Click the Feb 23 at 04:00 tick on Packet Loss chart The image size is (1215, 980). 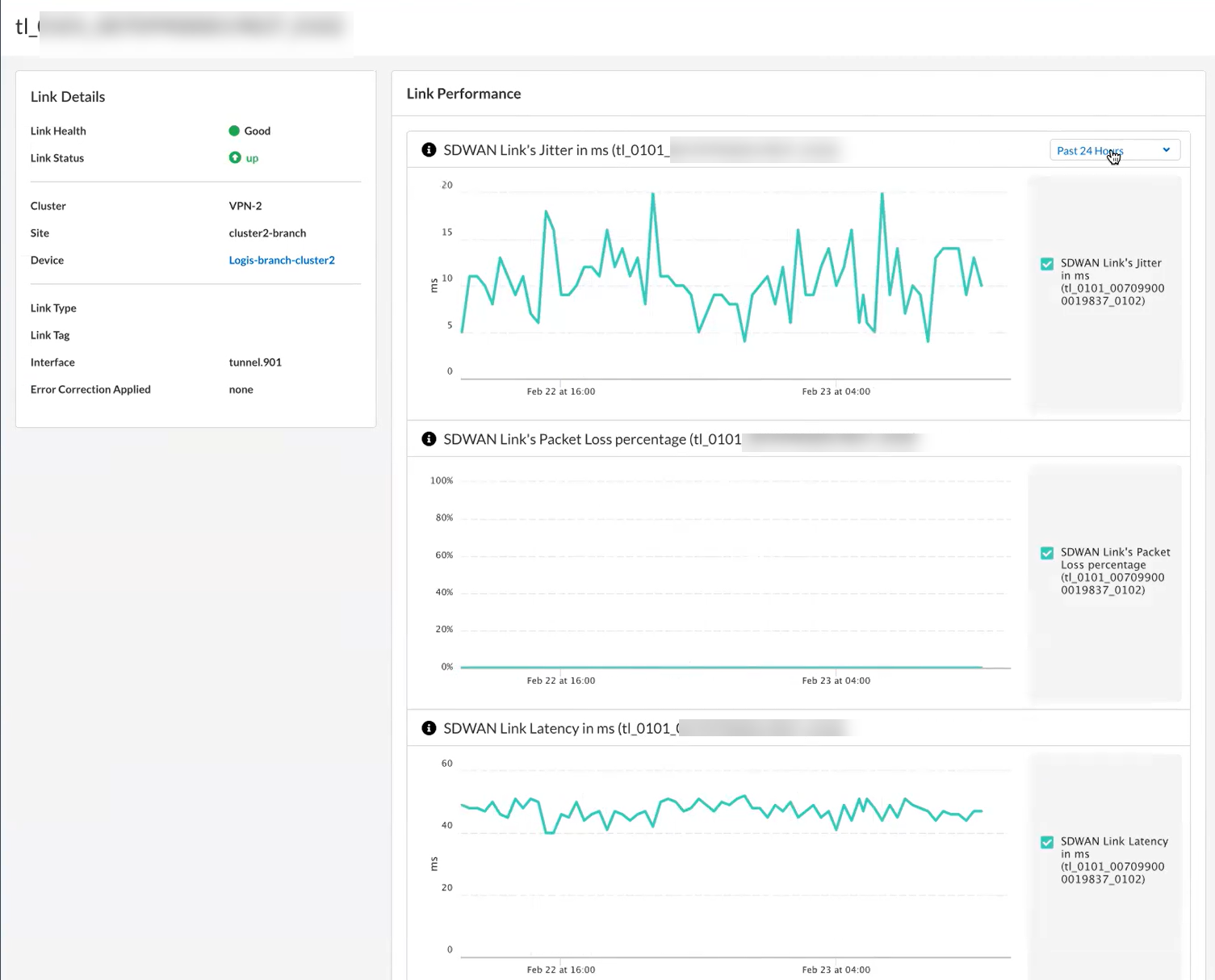pyautogui.click(x=836, y=681)
